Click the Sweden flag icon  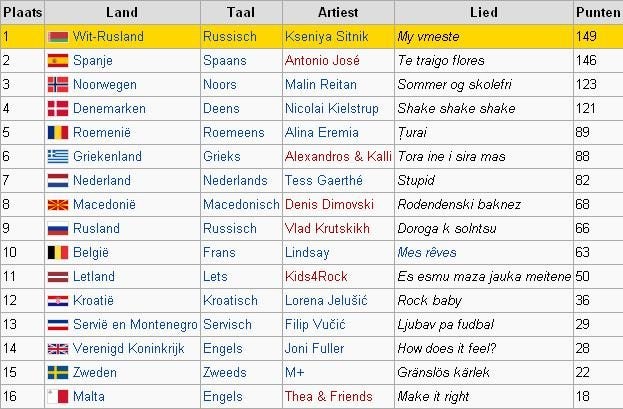[x=58, y=373]
